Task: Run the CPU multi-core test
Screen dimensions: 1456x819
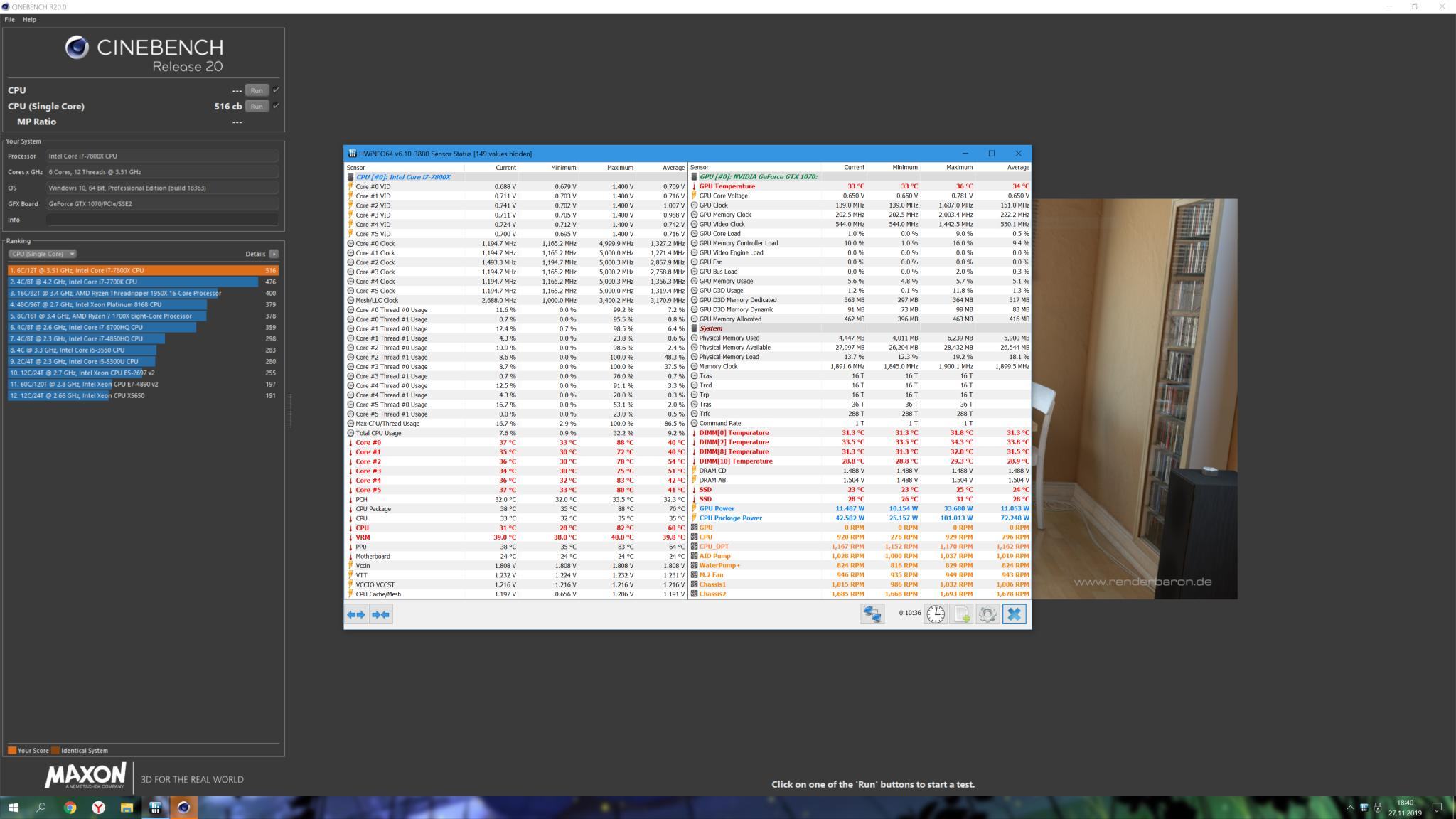Action: (256, 90)
